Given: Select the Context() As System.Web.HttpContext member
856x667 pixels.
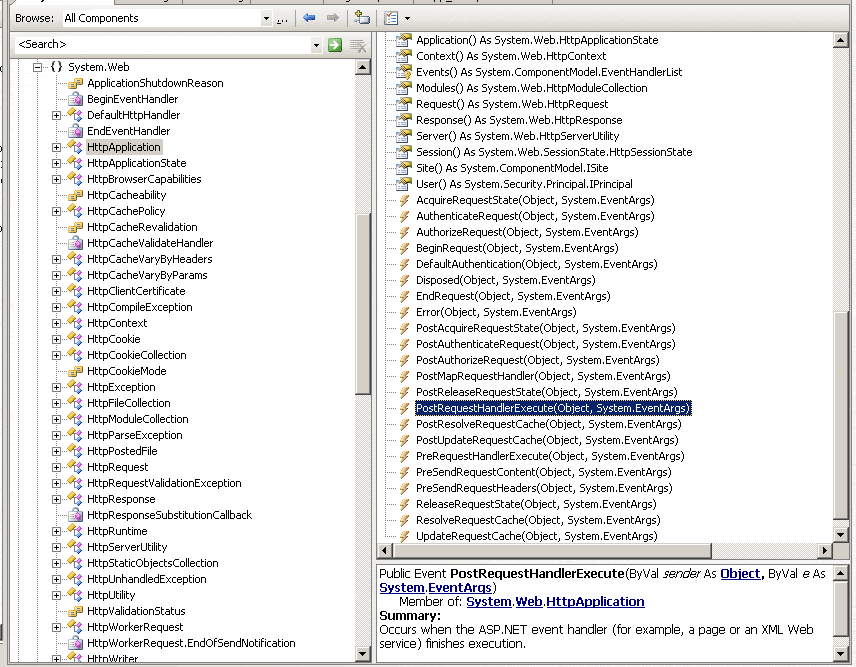Looking at the screenshot, I should [x=511, y=56].
